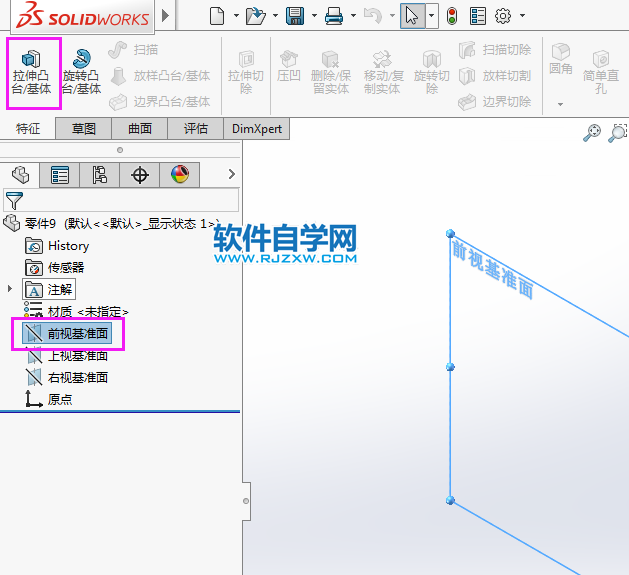Screen dimensions: 629x575
Task: Click middle handle point of 前视基准面 plane
Action: pyautogui.click(x=450, y=367)
